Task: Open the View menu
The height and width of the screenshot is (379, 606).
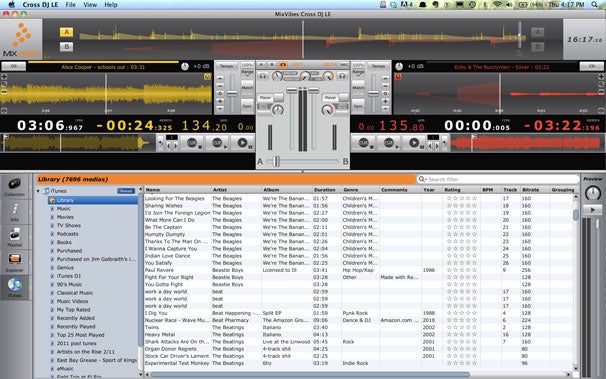Action: point(90,5)
